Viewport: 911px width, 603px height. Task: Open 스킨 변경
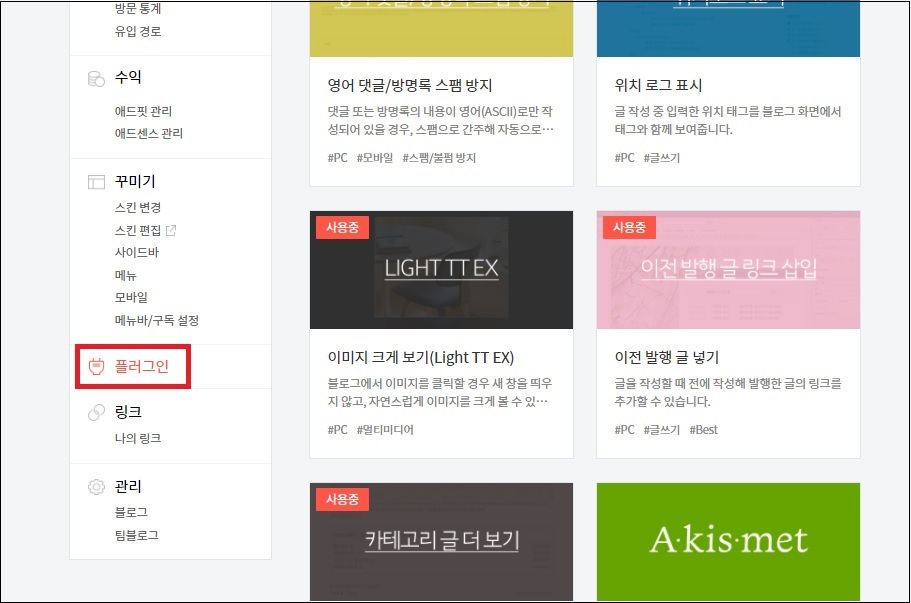tap(138, 208)
